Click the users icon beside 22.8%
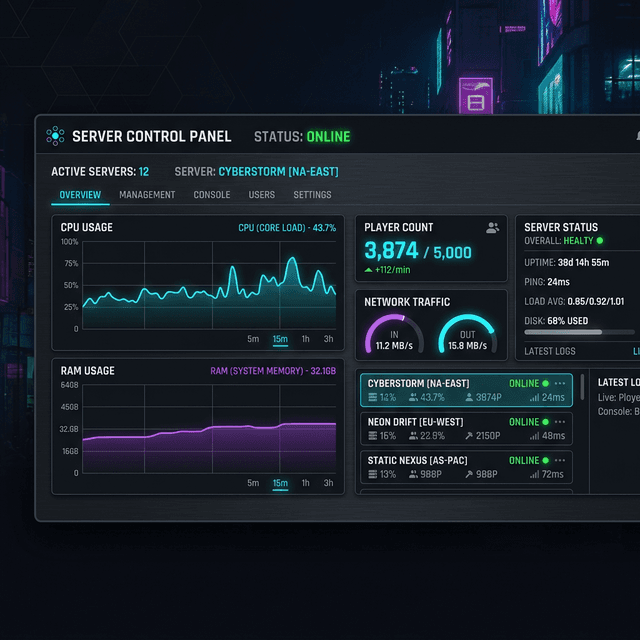640x640 pixels. (x=413, y=436)
